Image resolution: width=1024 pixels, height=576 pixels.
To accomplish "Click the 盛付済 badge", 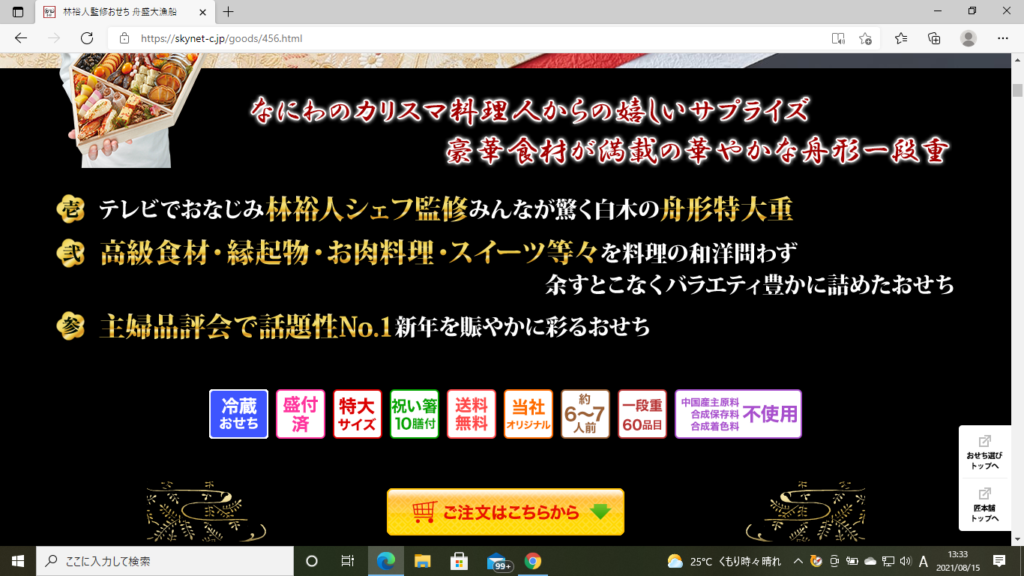I will click(300, 414).
